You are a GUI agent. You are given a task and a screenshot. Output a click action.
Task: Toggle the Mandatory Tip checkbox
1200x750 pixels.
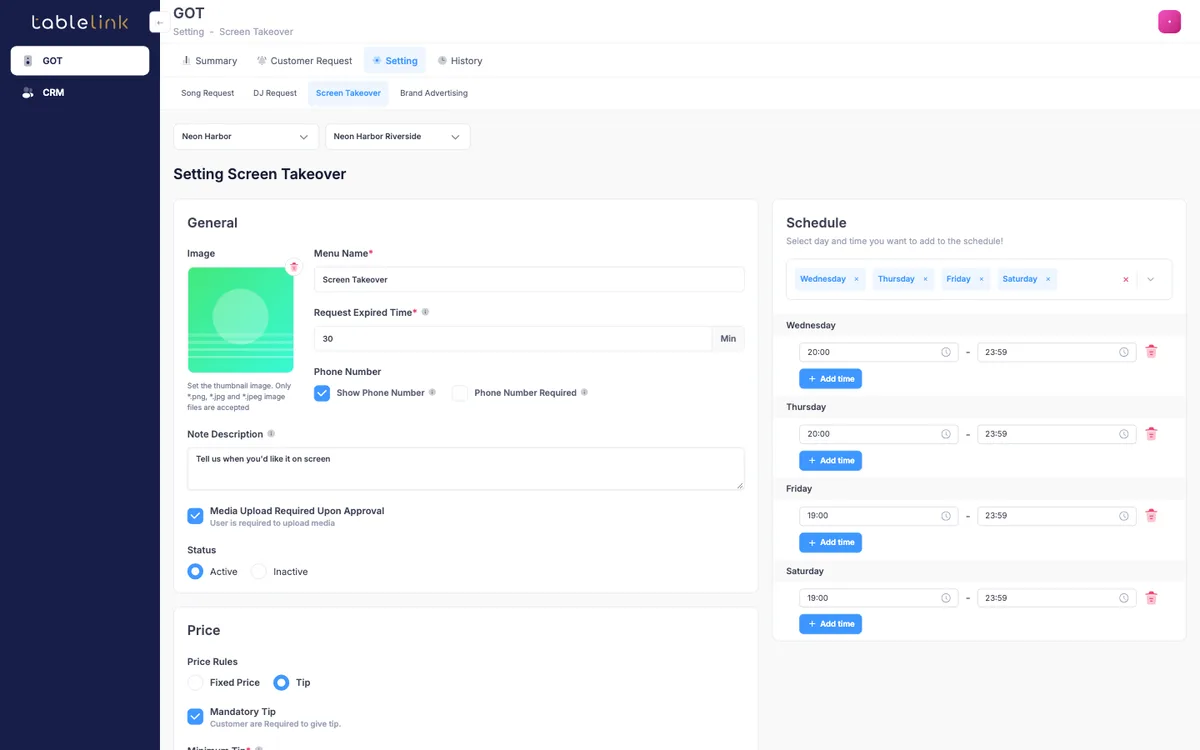tap(195, 716)
